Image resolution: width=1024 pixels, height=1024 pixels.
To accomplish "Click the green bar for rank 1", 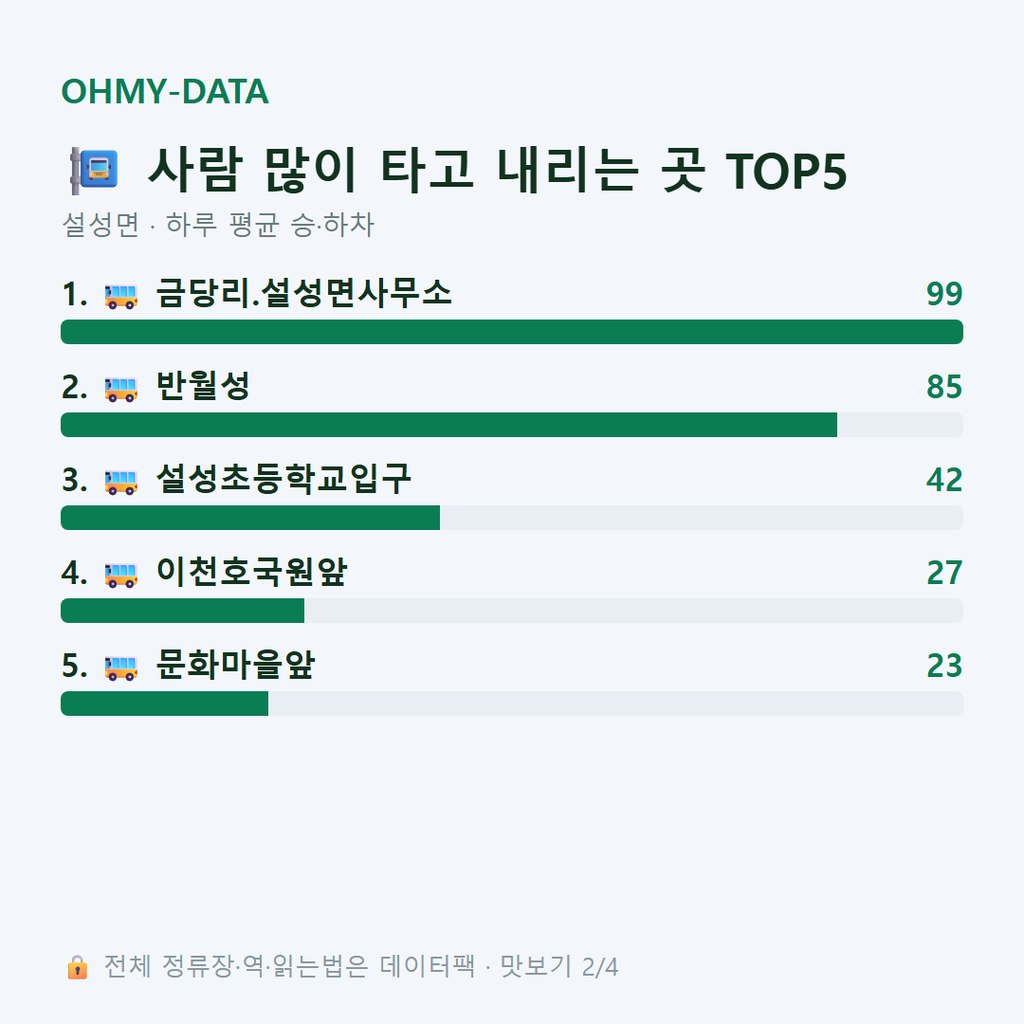I will 512,332.
